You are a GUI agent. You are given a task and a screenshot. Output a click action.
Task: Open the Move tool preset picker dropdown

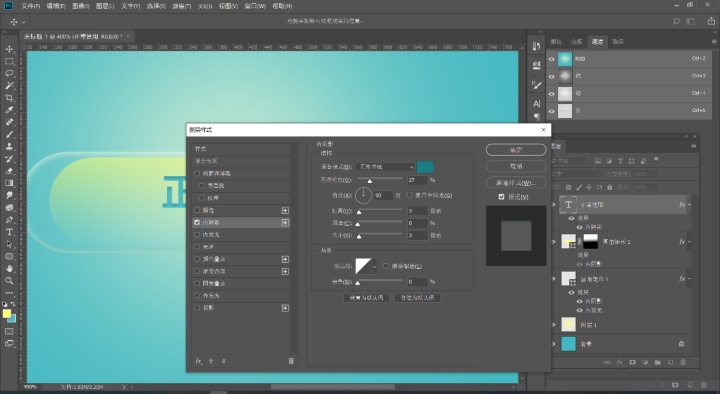24,22
